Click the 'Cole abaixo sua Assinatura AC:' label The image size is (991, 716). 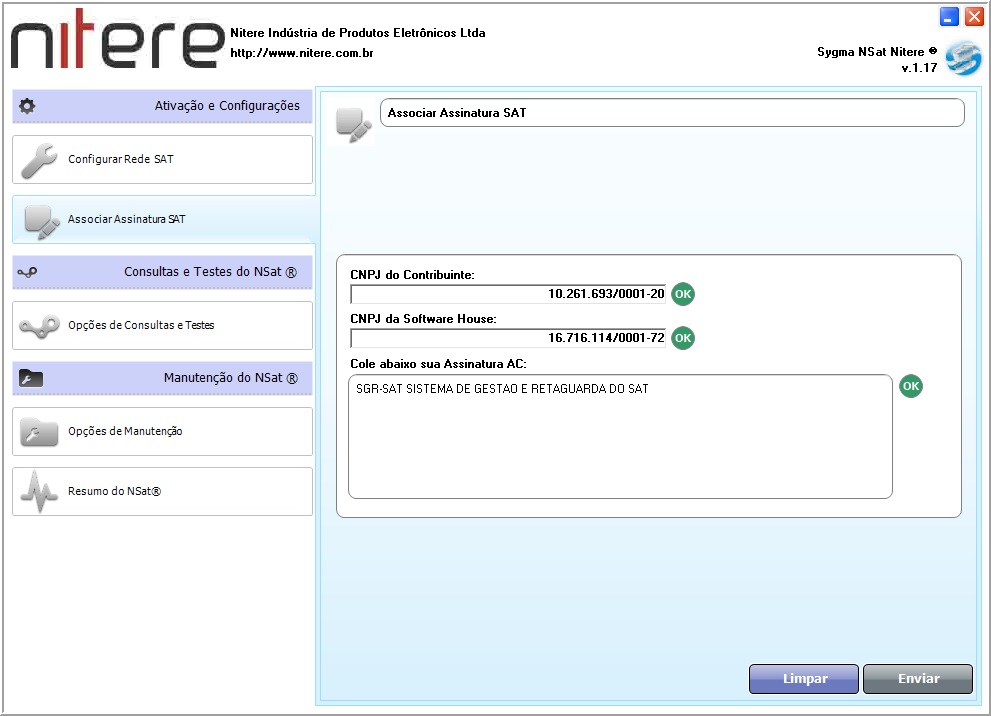438,364
